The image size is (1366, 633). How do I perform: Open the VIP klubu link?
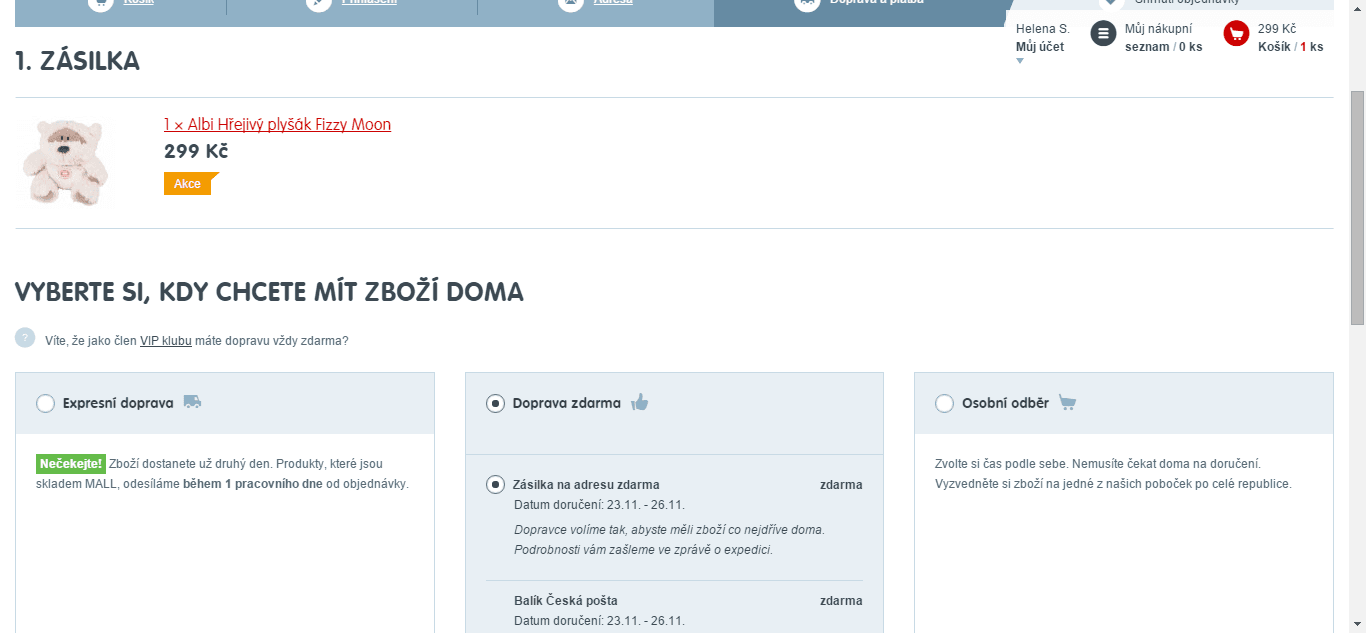tap(165, 341)
